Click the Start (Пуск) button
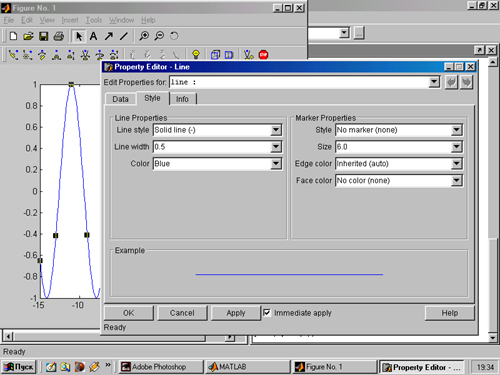This screenshot has height=375, width=500. pos(19,367)
